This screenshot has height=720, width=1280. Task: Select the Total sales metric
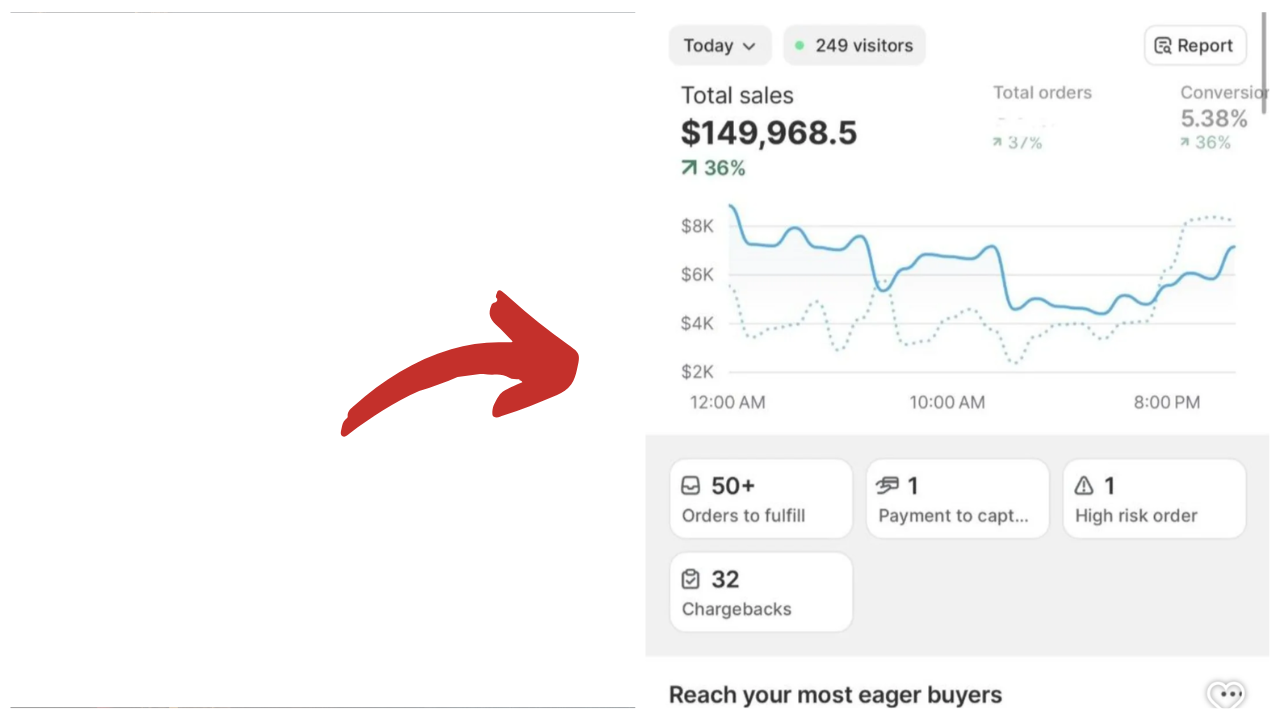tap(768, 130)
